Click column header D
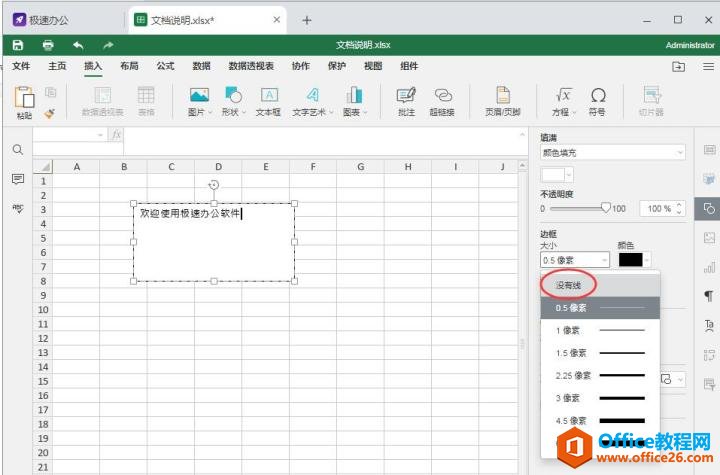The height and width of the screenshot is (475, 720). pyautogui.click(x=218, y=167)
